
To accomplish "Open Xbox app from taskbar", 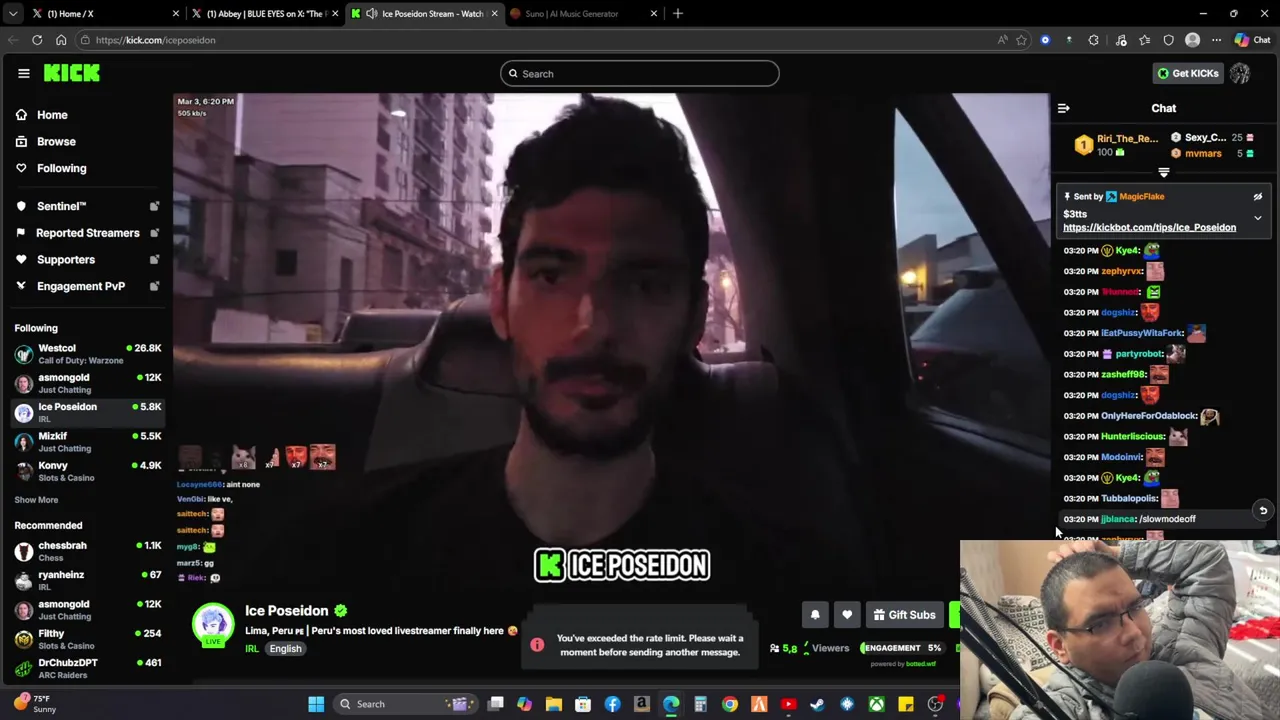I will 877,705.
